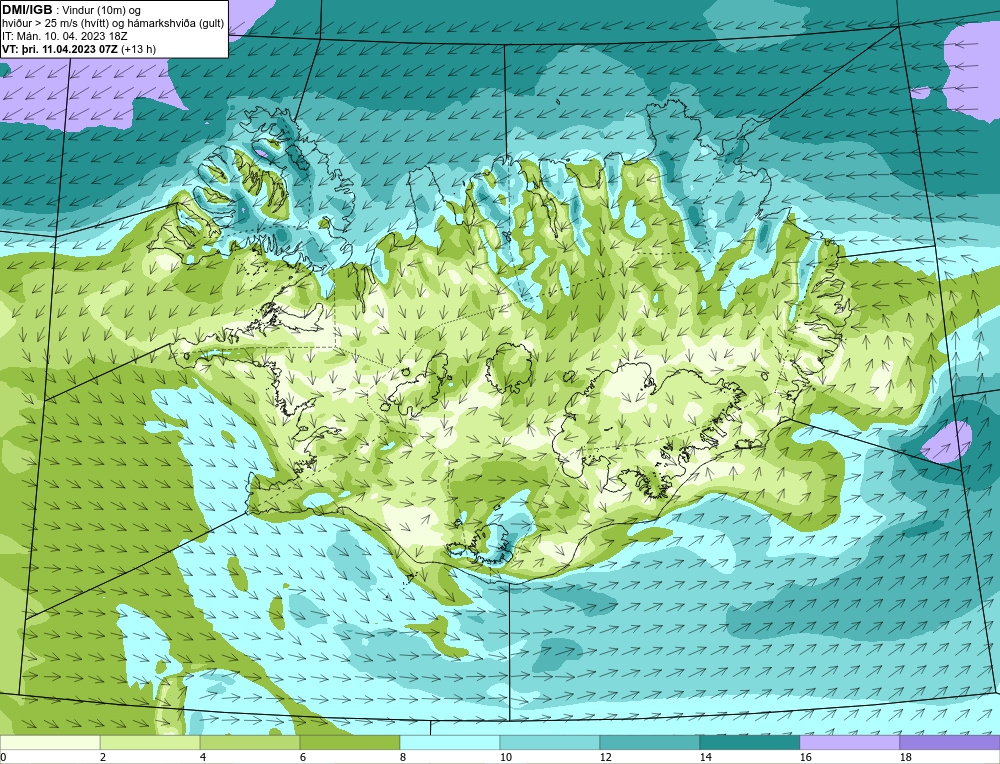This screenshot has height=764, width=1000.
Task: Click the 12–14 m/s teal legend swatch
Action: click(x=650, y=742)
